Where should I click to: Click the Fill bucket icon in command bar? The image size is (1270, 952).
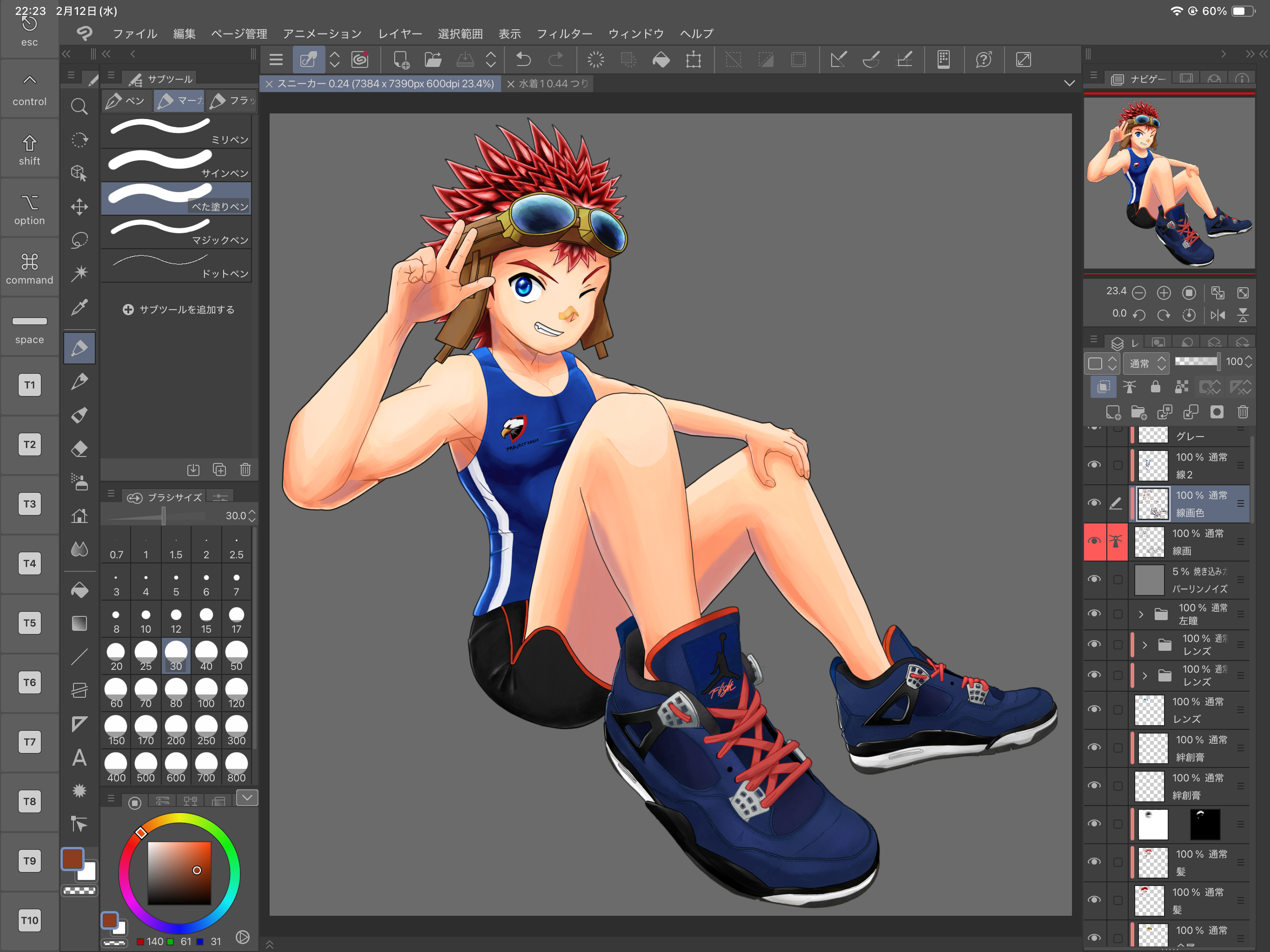[661, 59]
